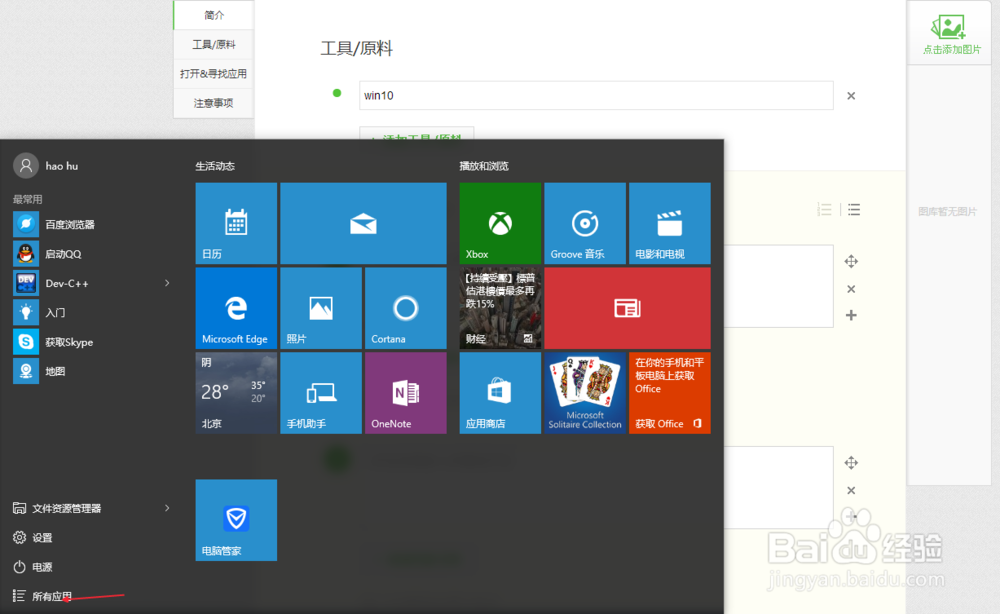
Task: Click the win10 tool input field
Action: point(596,96)
